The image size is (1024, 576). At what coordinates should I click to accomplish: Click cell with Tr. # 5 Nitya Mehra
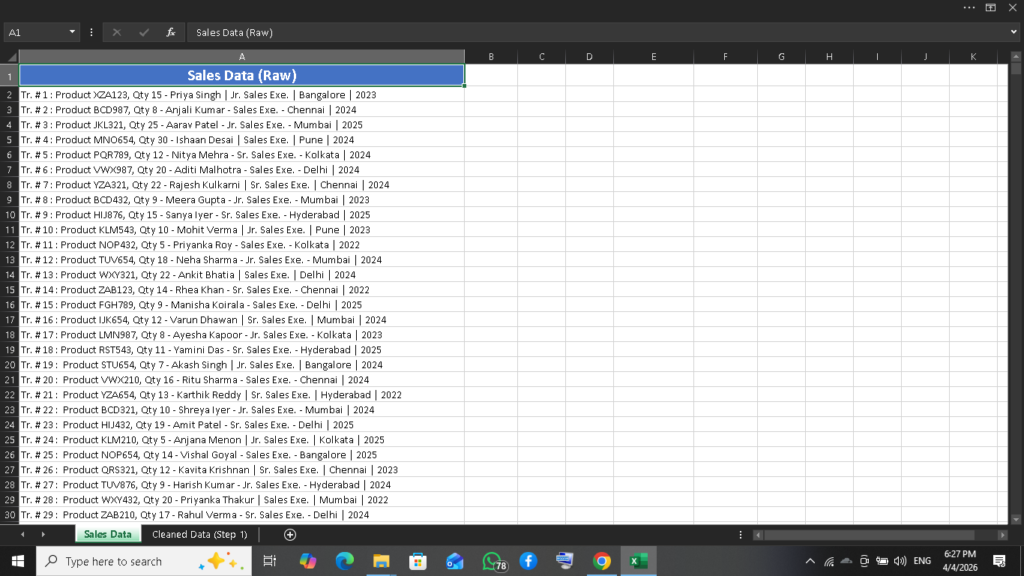pyautogui.click(x=242, y=155)
